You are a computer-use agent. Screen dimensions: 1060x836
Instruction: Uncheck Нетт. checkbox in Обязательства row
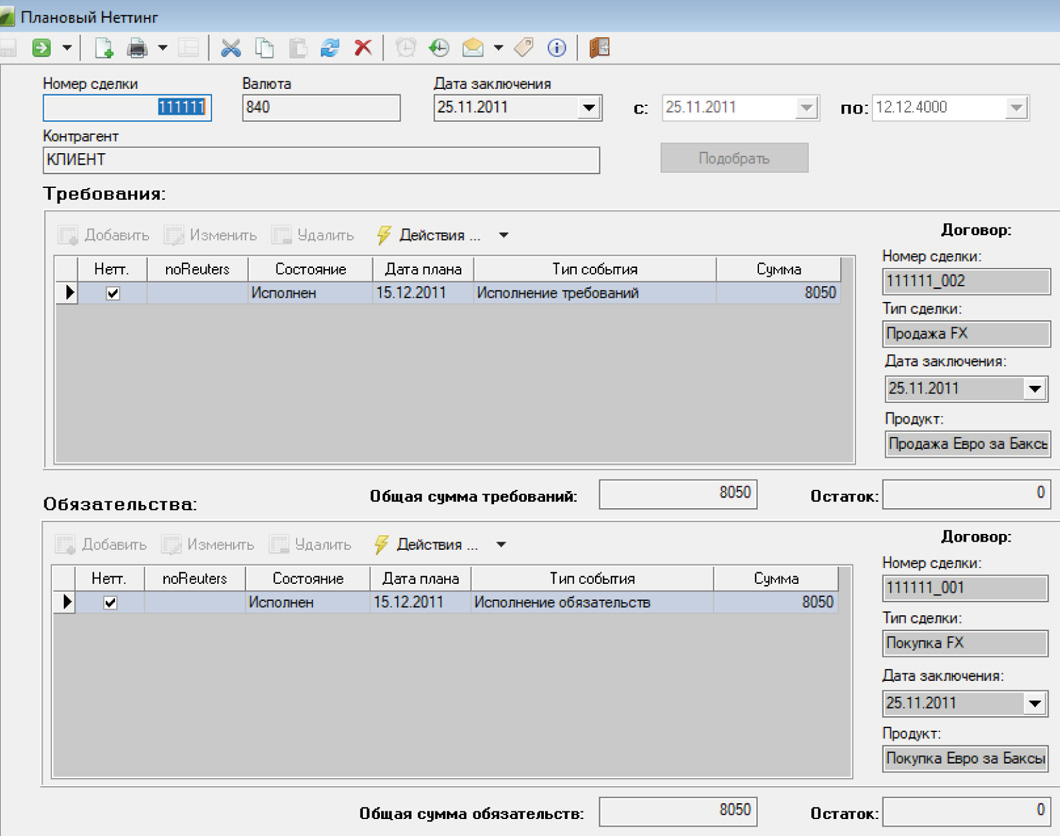click(x=111, y=603)
